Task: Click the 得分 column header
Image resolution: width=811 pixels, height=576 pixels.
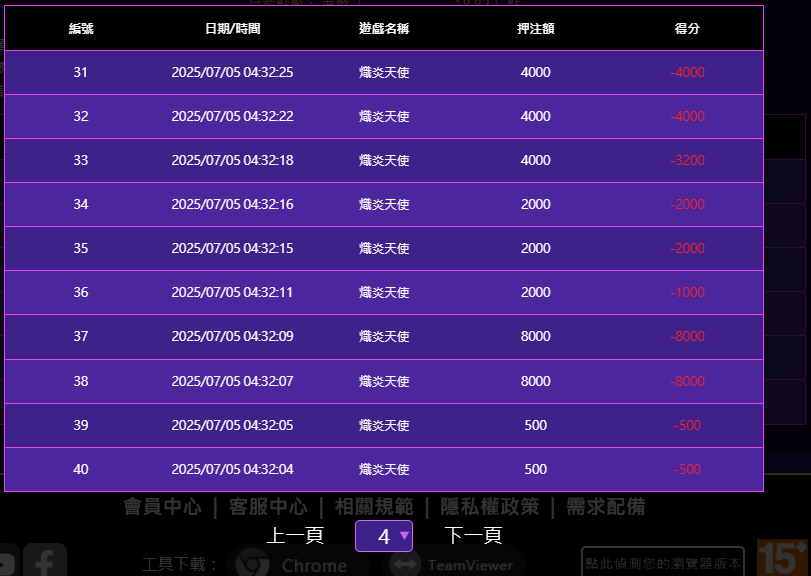Action: point(687,28)
